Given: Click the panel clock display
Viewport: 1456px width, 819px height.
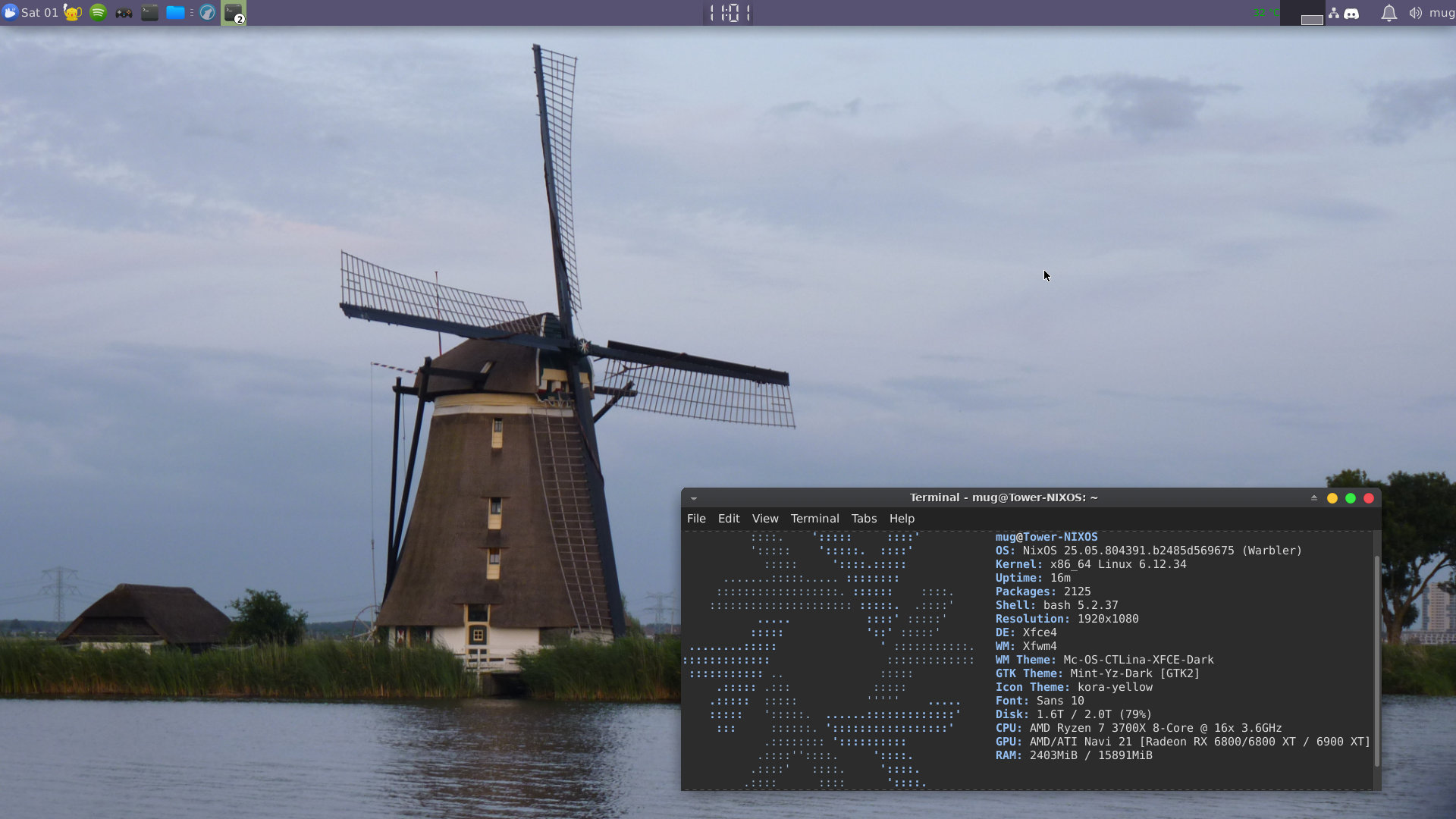Looking at the screenshot, I should pyautogui.click(x=729, y=13).
